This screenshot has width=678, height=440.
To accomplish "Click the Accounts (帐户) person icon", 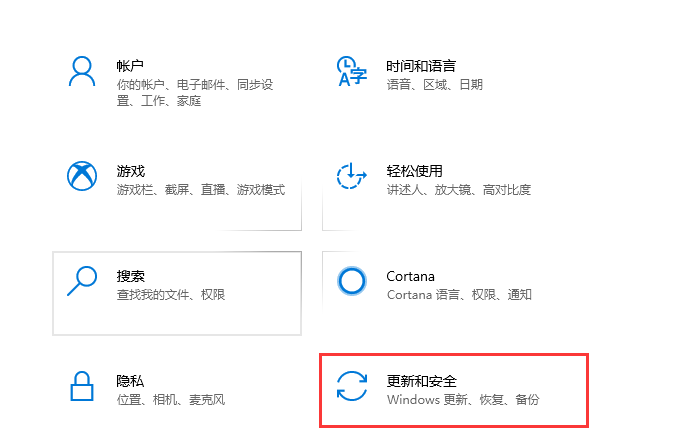I will pyautogui.click(x=81, y=72).
